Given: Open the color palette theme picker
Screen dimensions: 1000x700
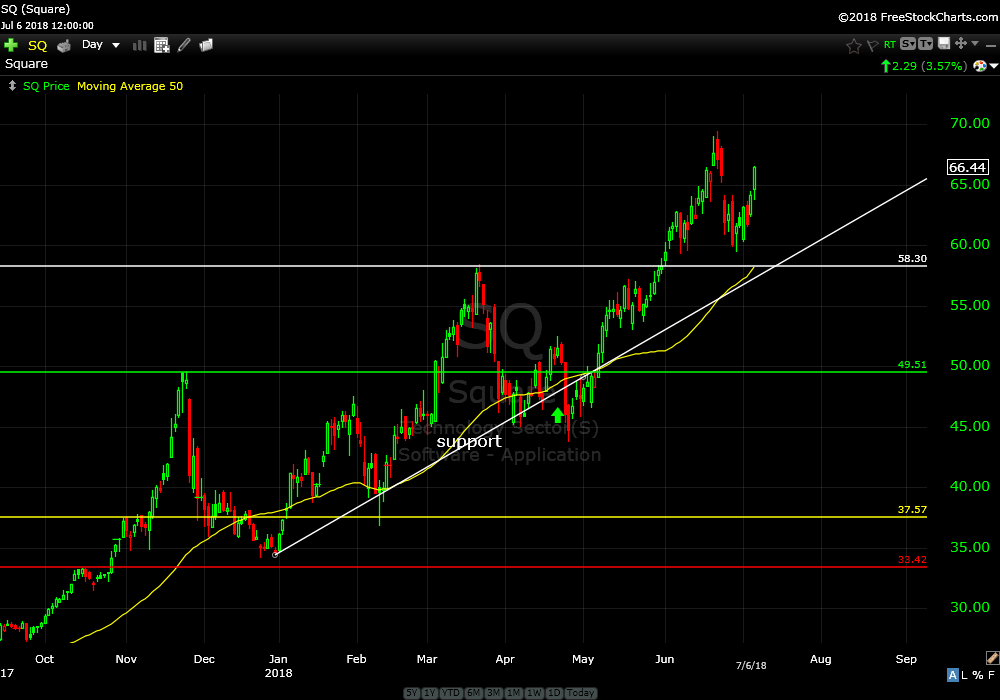Looking at the screenshot, I should pyautogui.click(x=980, y=66).
